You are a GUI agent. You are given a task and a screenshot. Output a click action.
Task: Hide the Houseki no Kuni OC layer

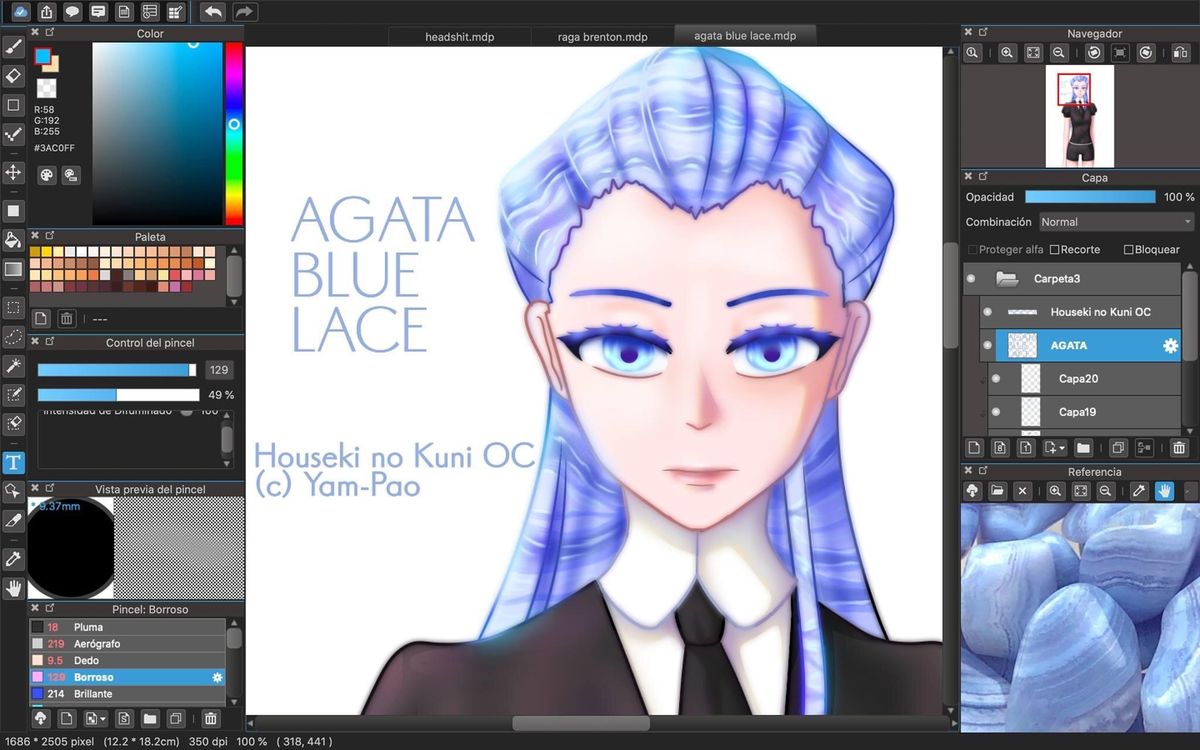[x=987, y=312]
